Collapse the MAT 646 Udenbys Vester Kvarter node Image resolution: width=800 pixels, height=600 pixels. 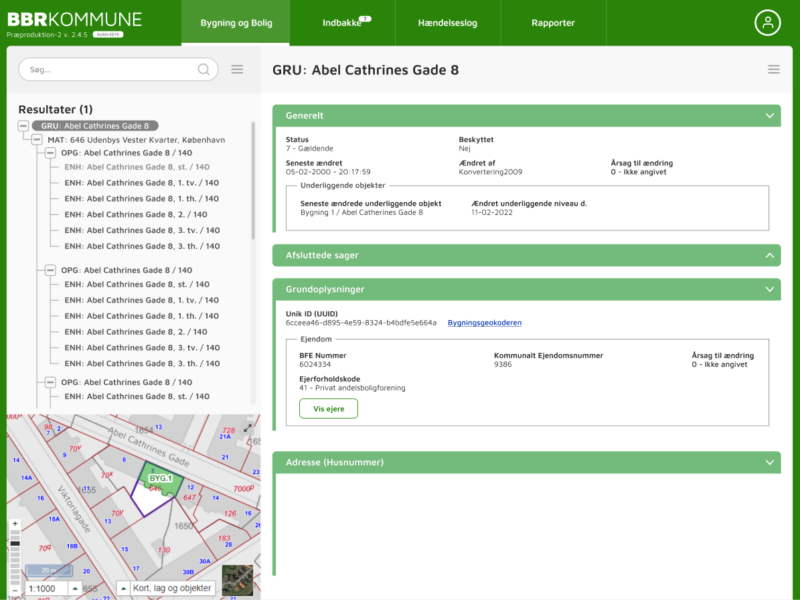[x=38, y=140]
